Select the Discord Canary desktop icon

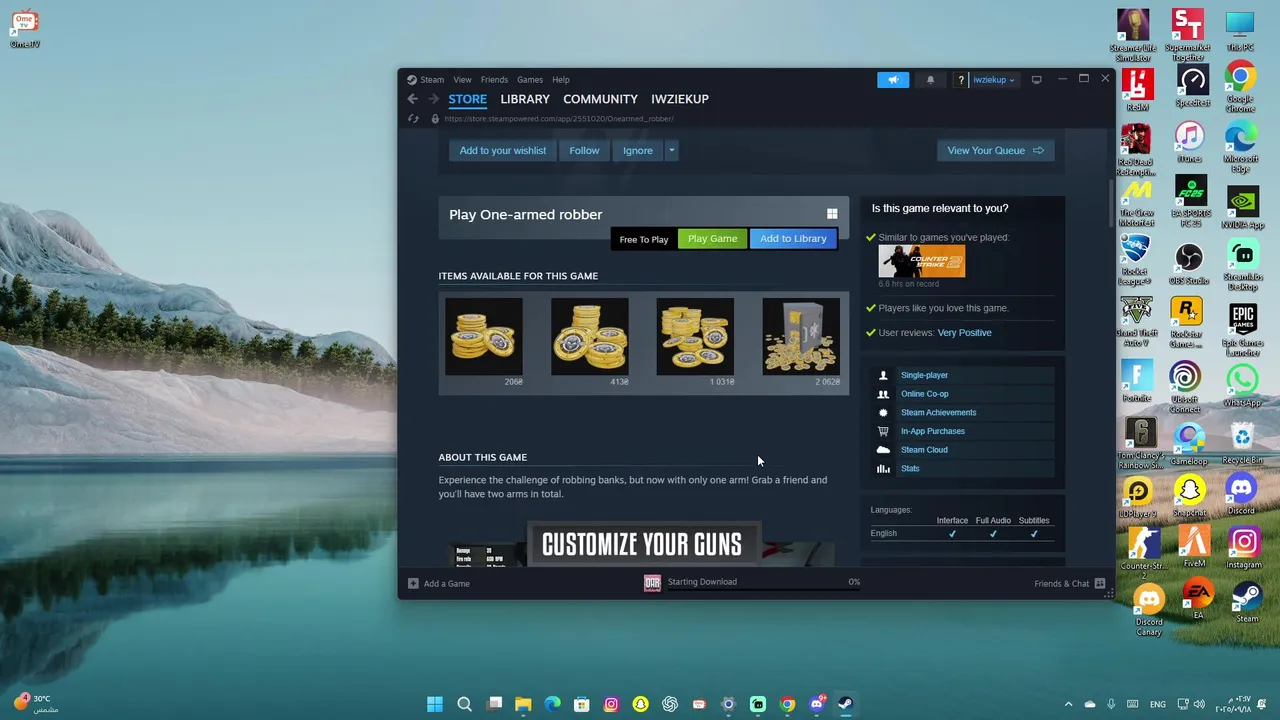tap(1149, 610)
